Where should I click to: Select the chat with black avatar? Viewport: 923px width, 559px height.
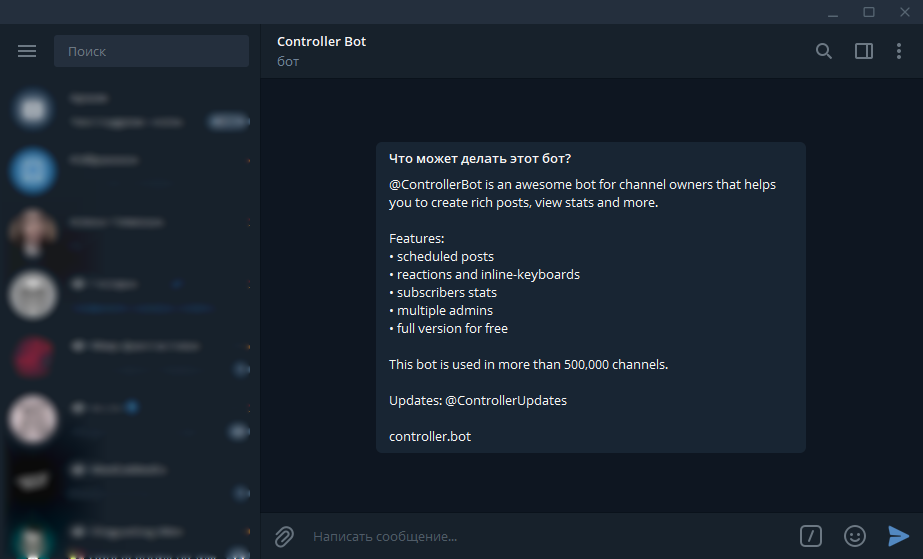coord(130,480)
